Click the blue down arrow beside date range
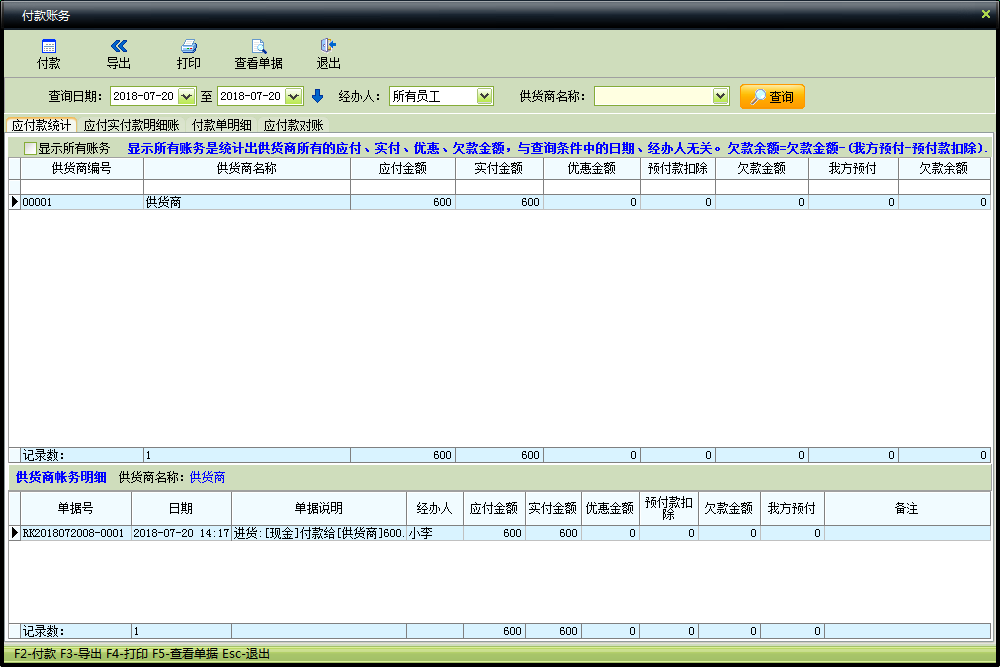Image resolution: width=1000 pixels, height=667 pixels. coord(317,97)
